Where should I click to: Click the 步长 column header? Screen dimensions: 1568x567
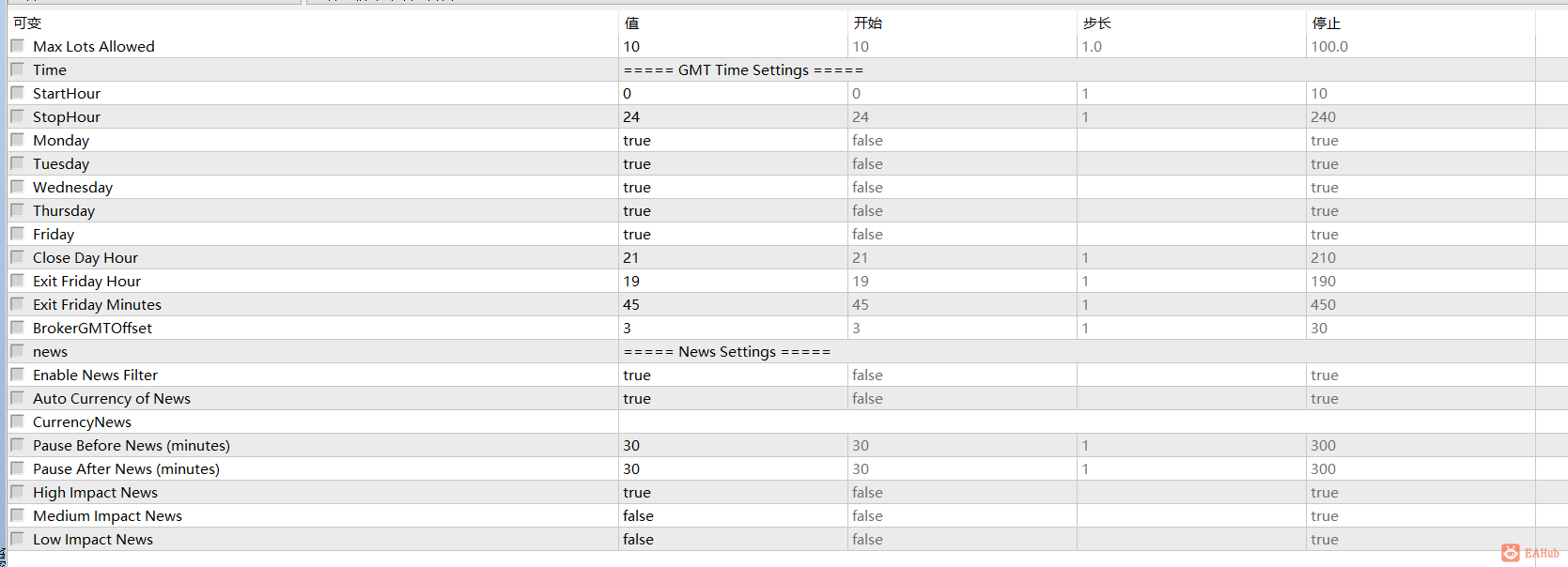1096,23
